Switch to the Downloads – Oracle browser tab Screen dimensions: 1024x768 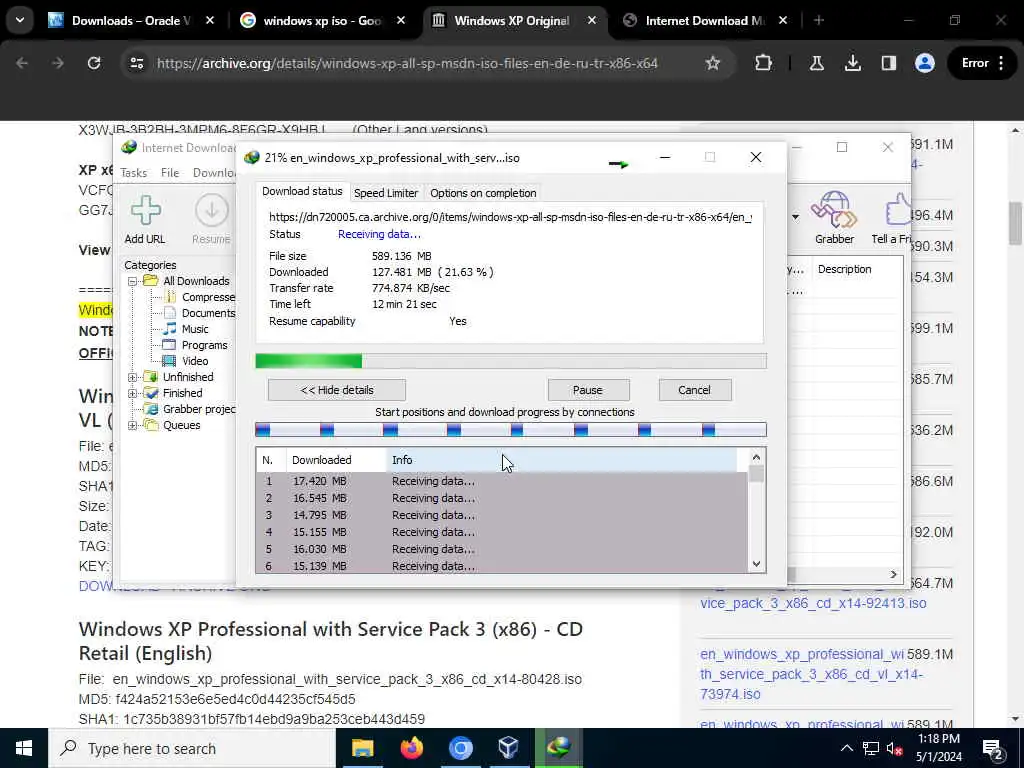(131, 21)
